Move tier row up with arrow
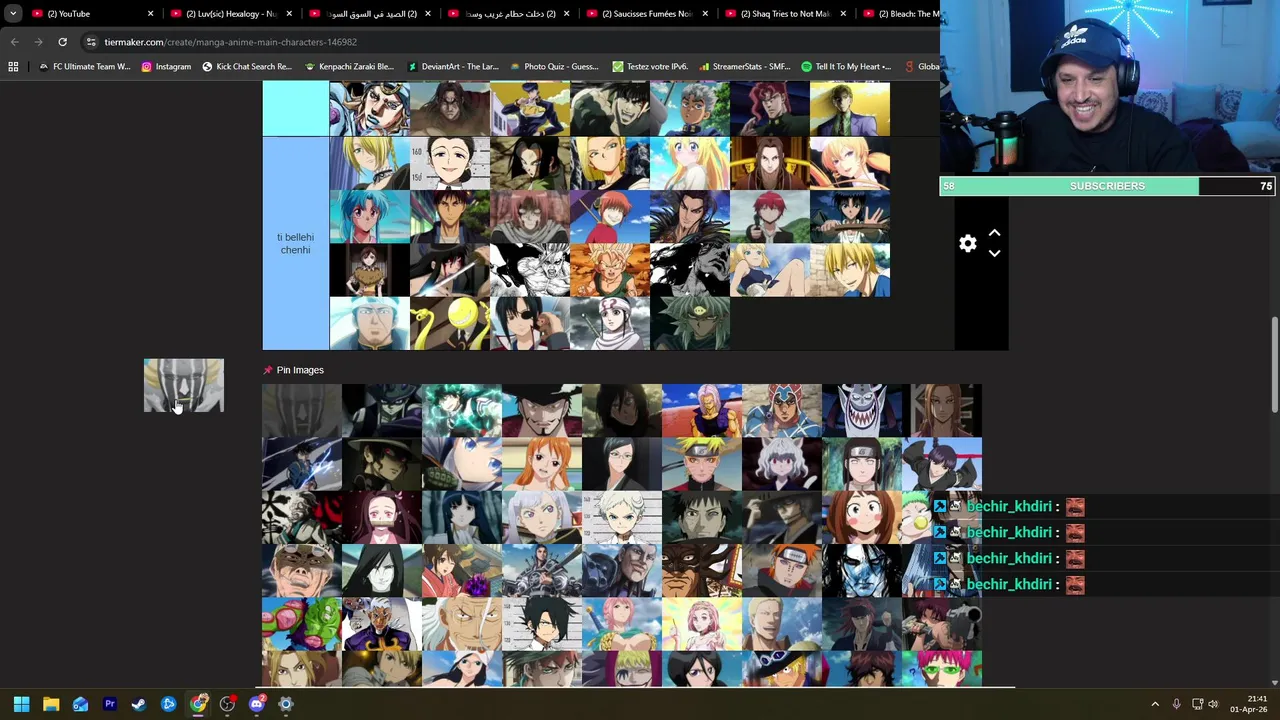The height and width of the screenshot is (720, 1280). coord(994,233)
